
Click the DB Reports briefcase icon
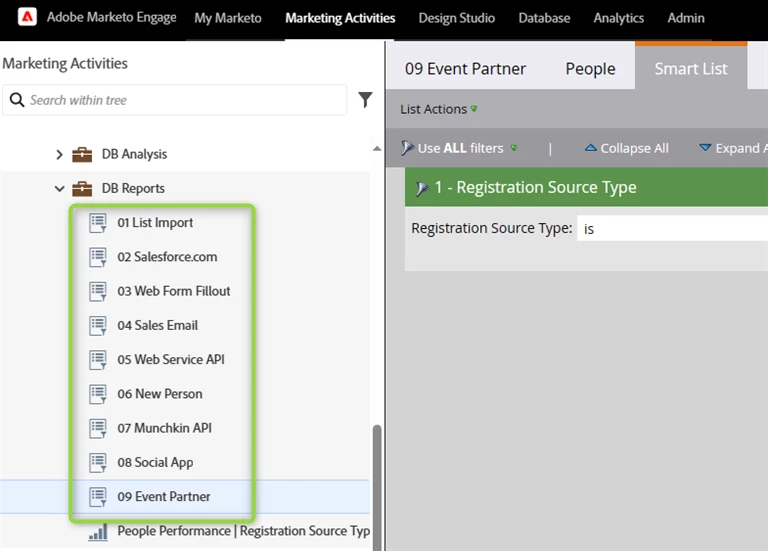(82, 189)
